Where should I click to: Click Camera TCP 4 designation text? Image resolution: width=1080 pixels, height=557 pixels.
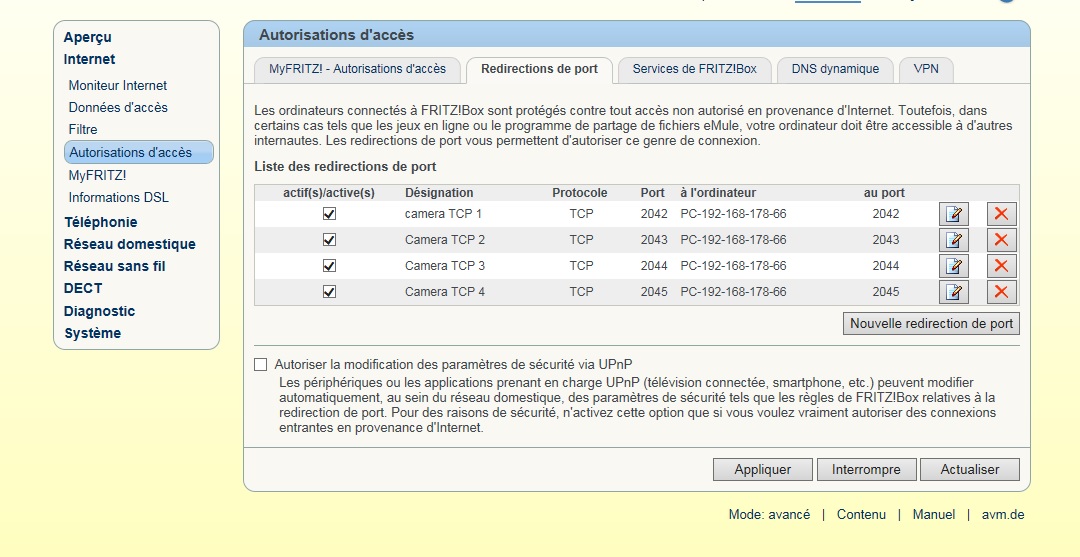click(444, 292)
